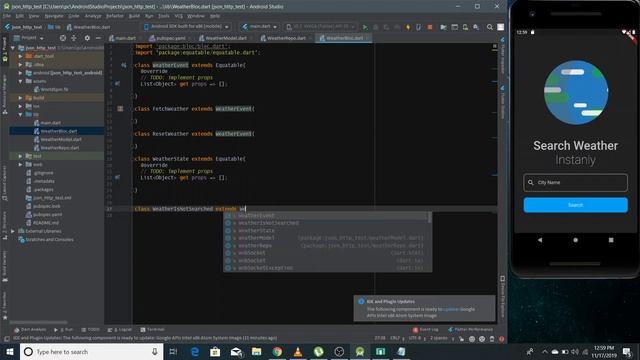640x360 pixels.
Task: Open the Chrome icon in the taskbar
Action: click(277, 351)
